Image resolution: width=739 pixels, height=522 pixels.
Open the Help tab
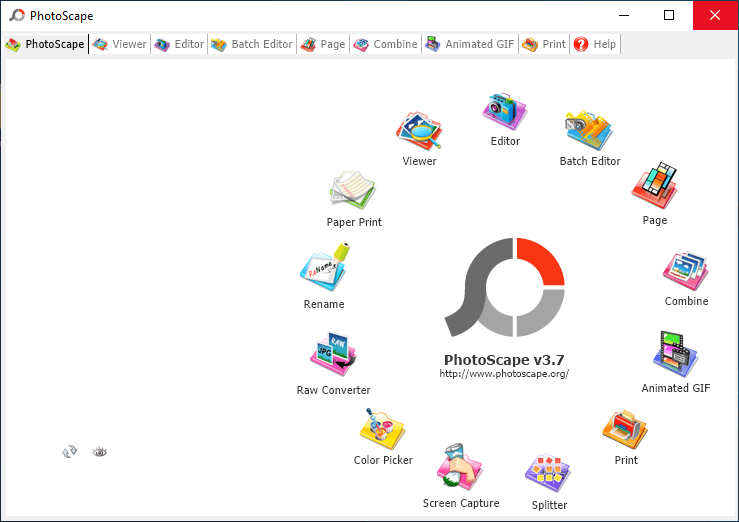tap(595, 44)
